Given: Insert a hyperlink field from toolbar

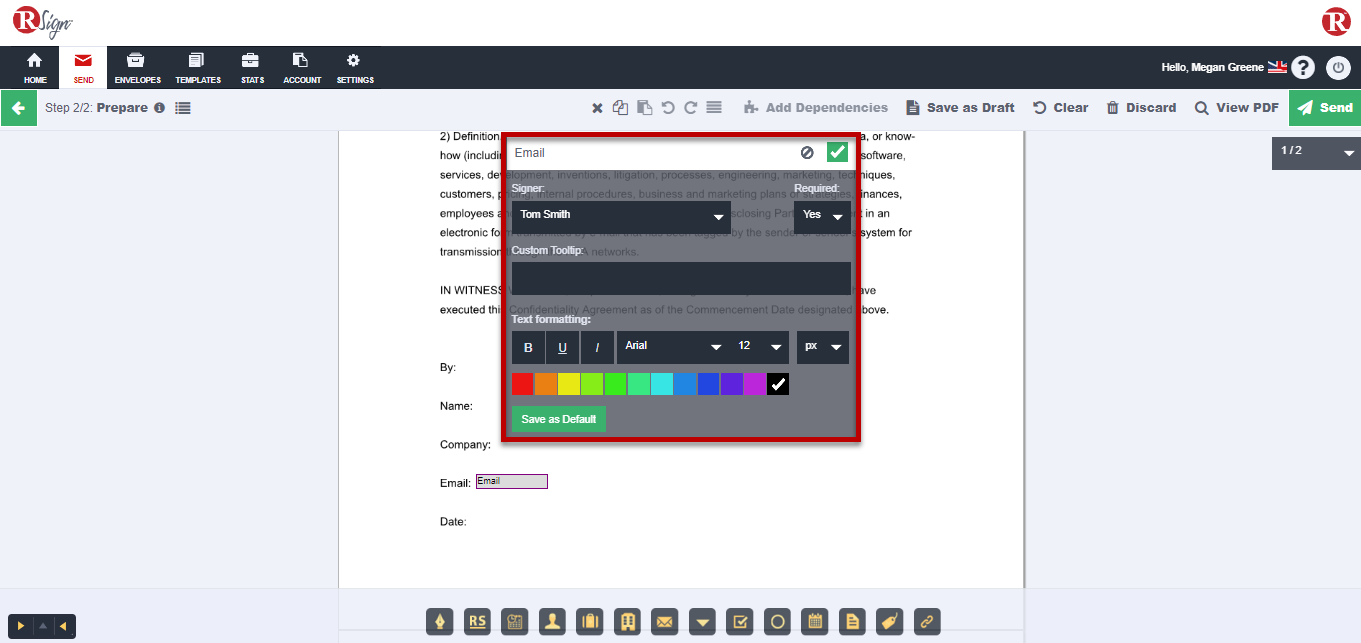Looking at the screenshot, I should pyautogui.click(x=926, y=621).
